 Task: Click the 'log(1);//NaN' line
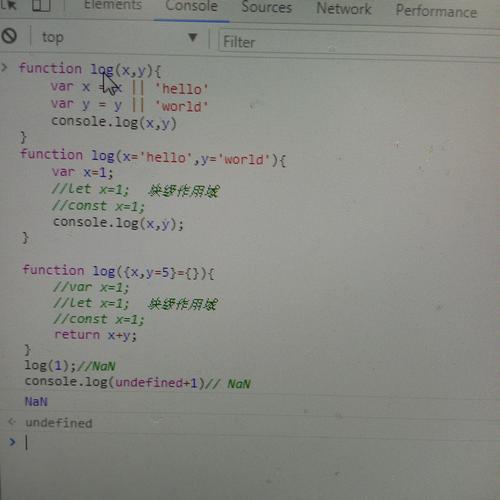(70, 366)
